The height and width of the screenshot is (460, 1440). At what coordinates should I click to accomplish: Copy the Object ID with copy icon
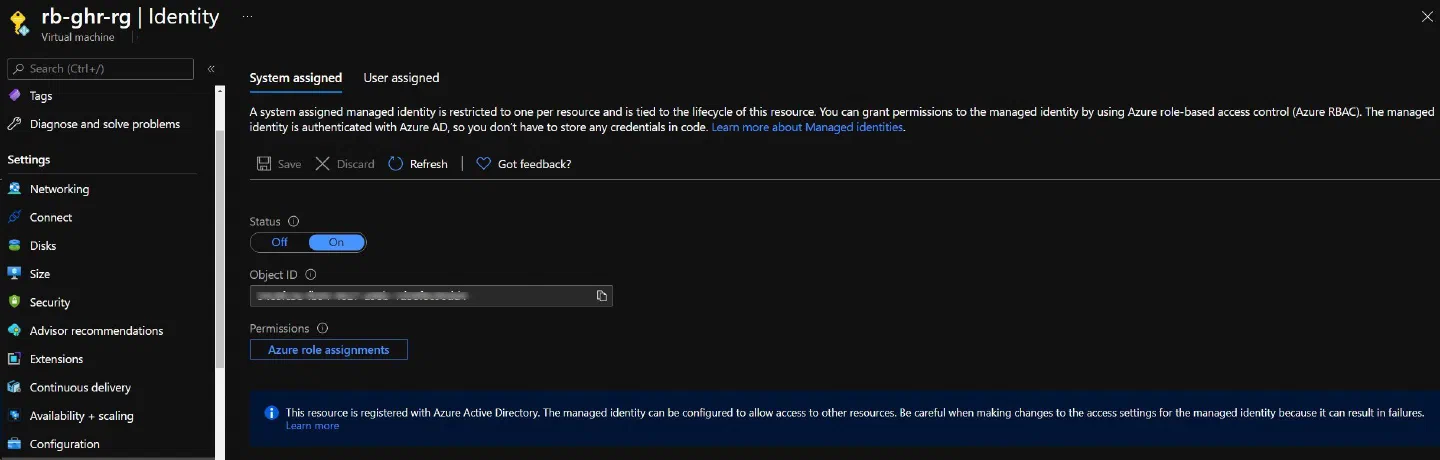tap(602, 296)
